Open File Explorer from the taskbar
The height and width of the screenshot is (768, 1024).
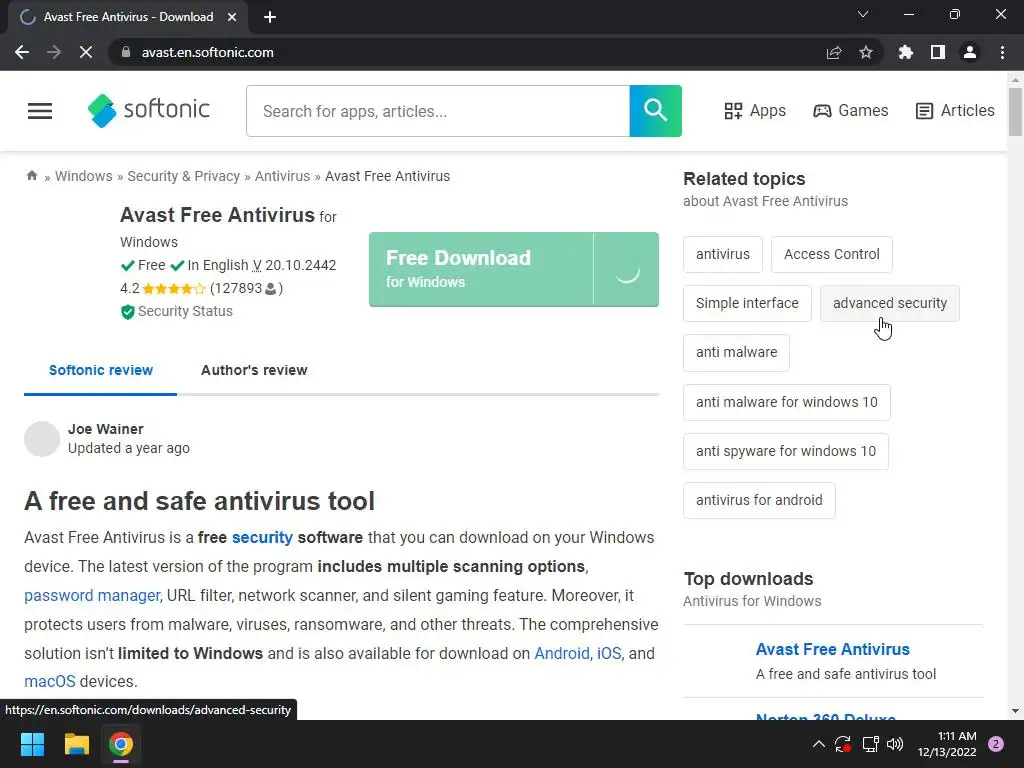tap(76, 744)
